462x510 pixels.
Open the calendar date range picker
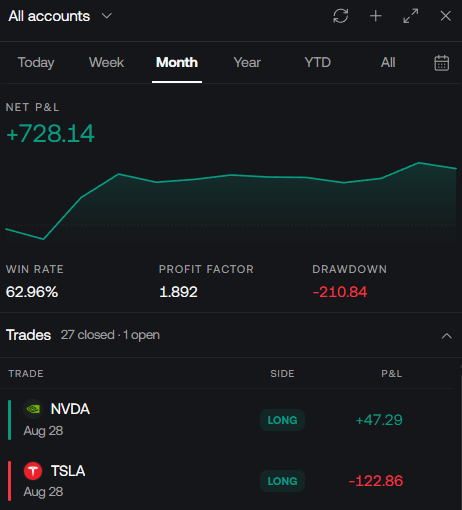(x=442, y=63)
